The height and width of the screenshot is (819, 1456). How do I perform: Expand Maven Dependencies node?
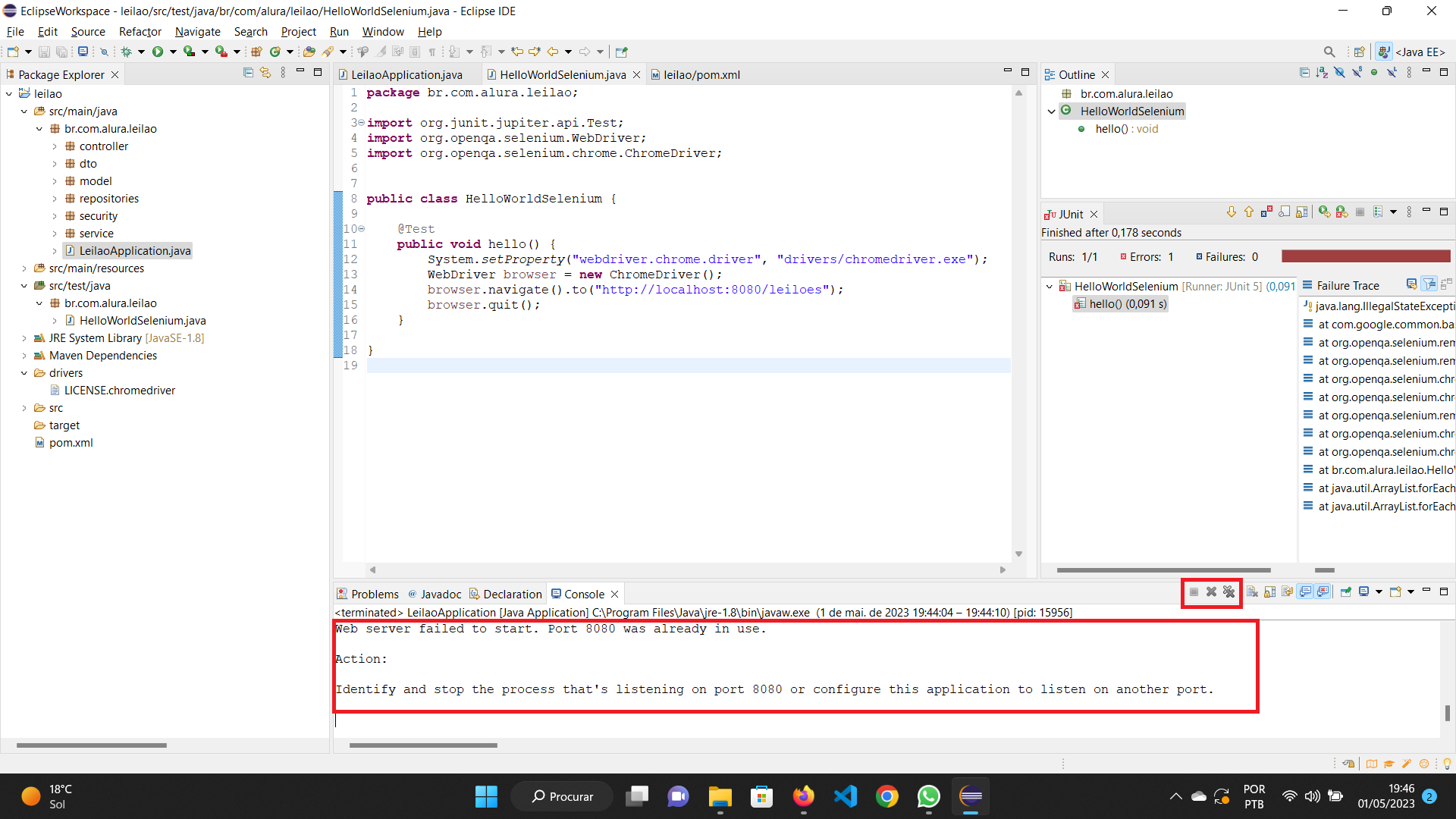coord(24,355)
